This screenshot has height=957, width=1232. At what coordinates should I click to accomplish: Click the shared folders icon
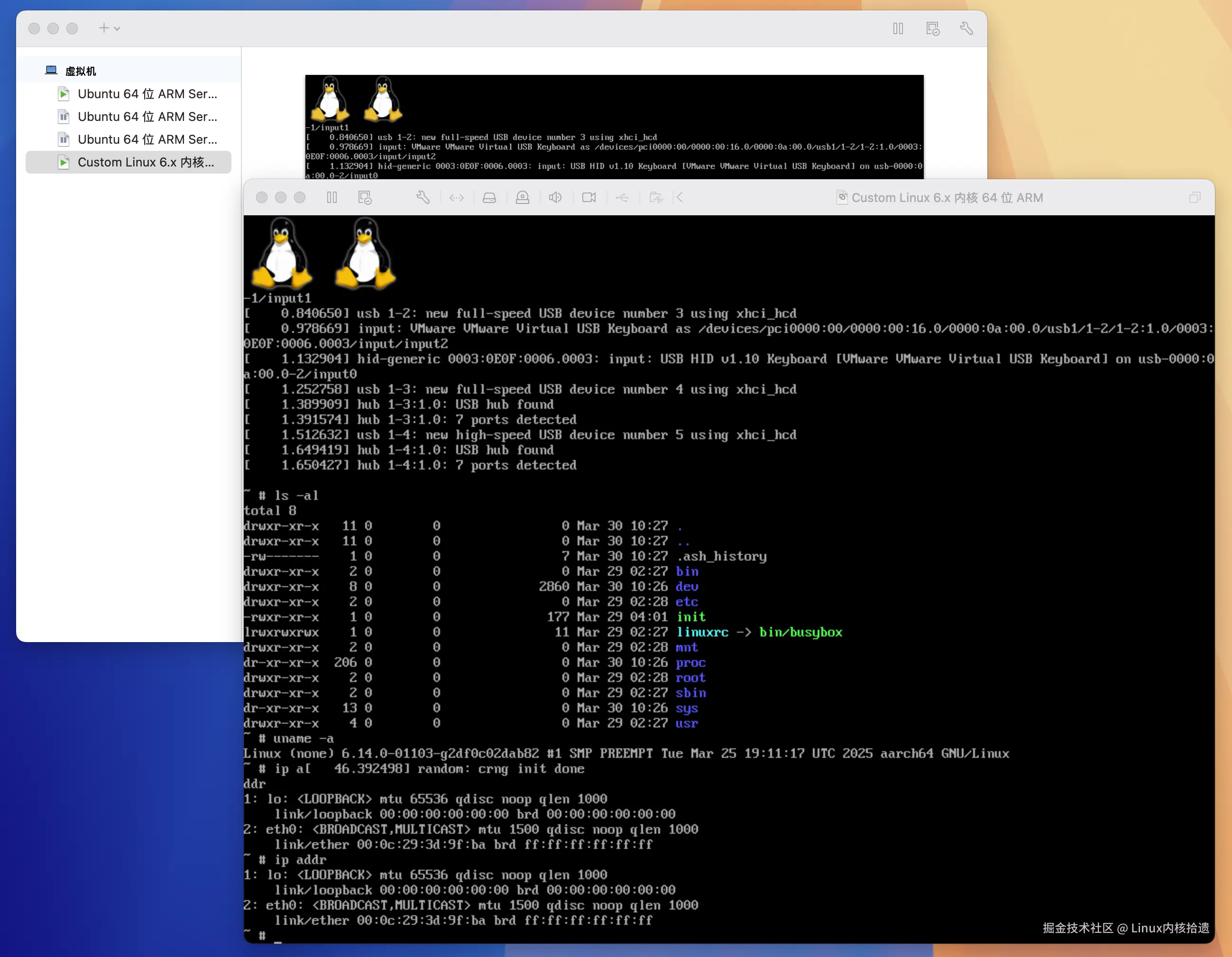(x=655, y=197)
